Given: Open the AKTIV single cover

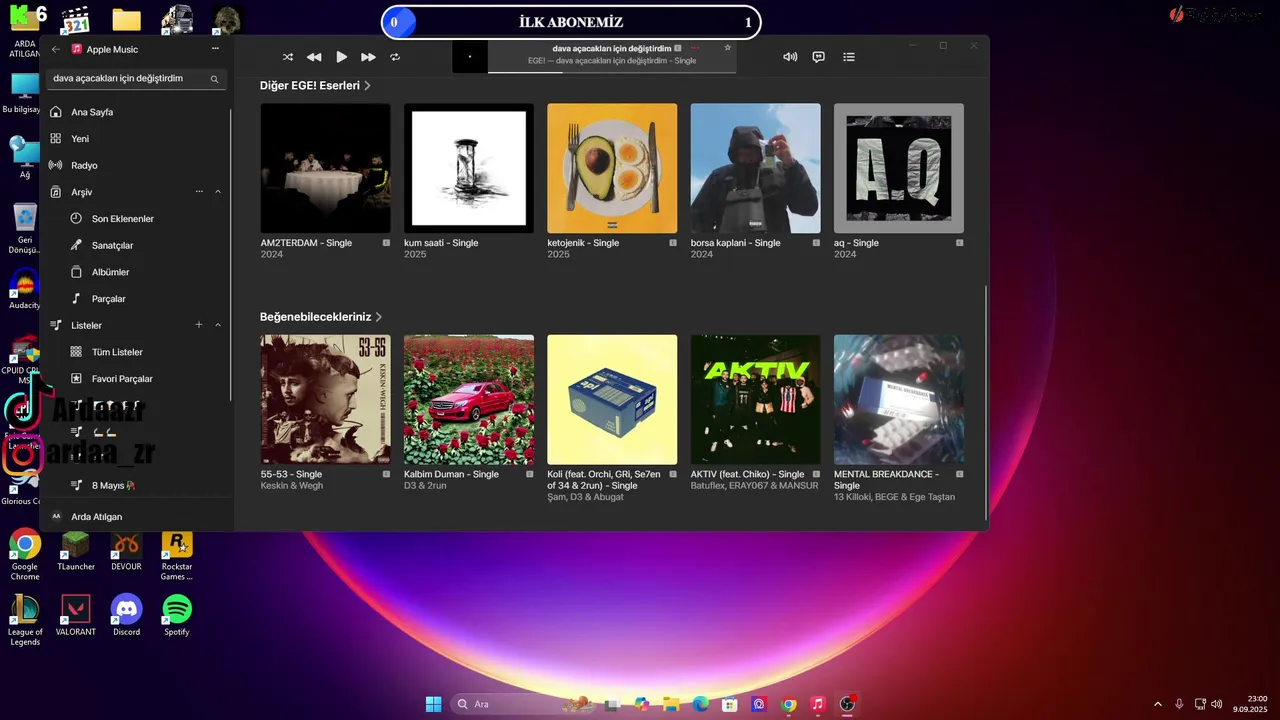Looking at the screenshot, I should coord(755,399).
